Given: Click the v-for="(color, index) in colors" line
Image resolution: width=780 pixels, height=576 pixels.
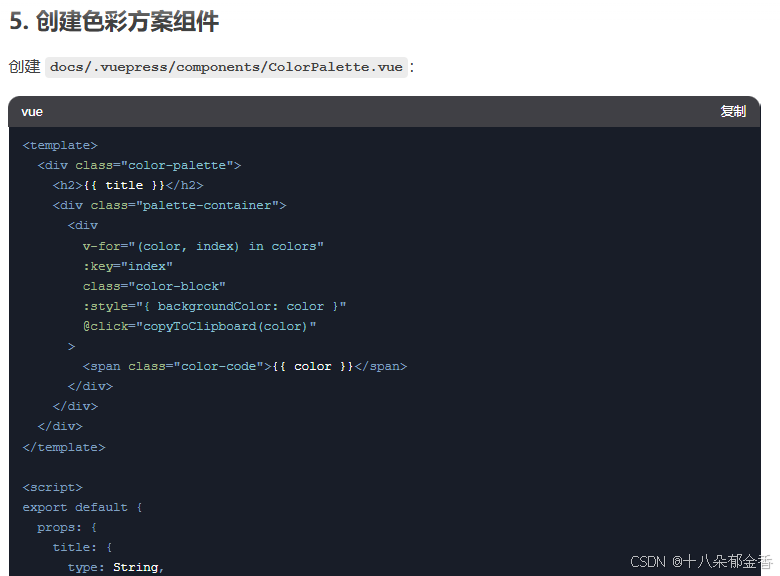Looking at the screenshot, I should click(203, 246).
